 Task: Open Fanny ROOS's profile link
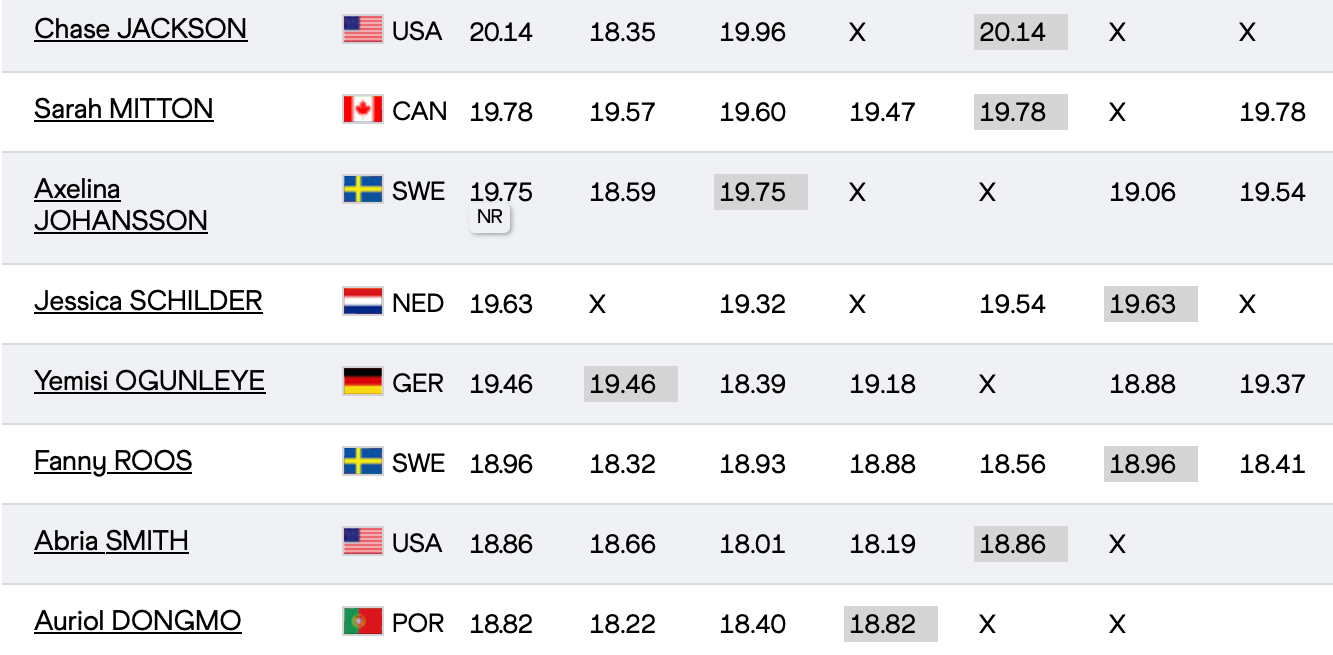coord(113,461)
